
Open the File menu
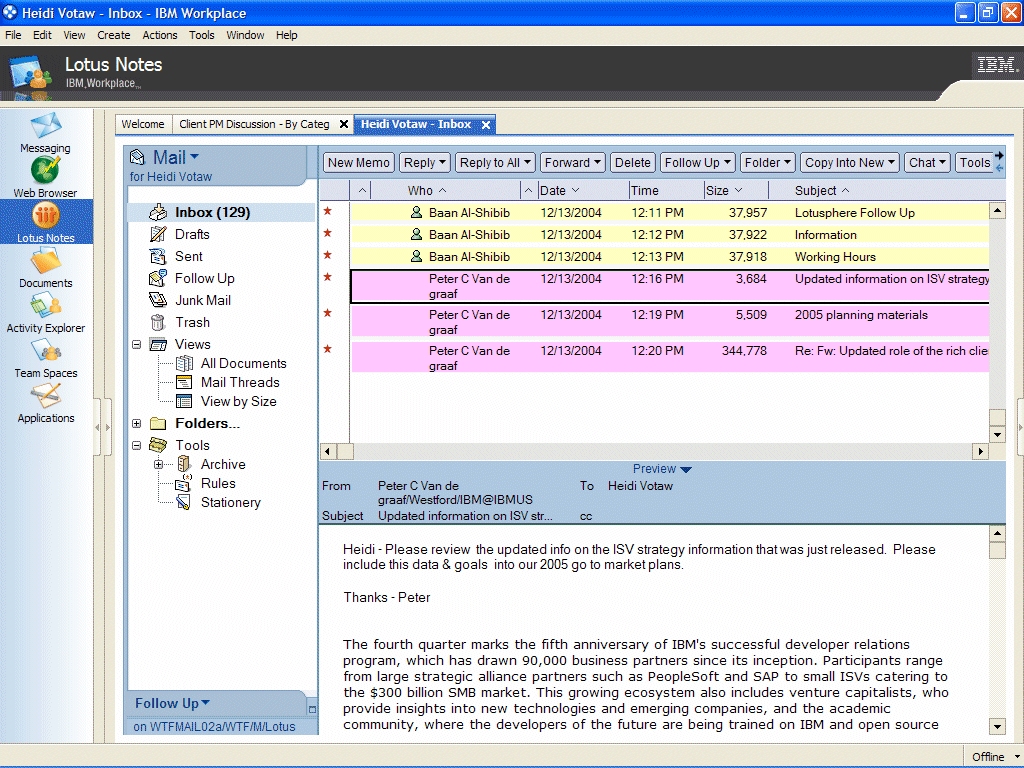(x=13, y=35)
